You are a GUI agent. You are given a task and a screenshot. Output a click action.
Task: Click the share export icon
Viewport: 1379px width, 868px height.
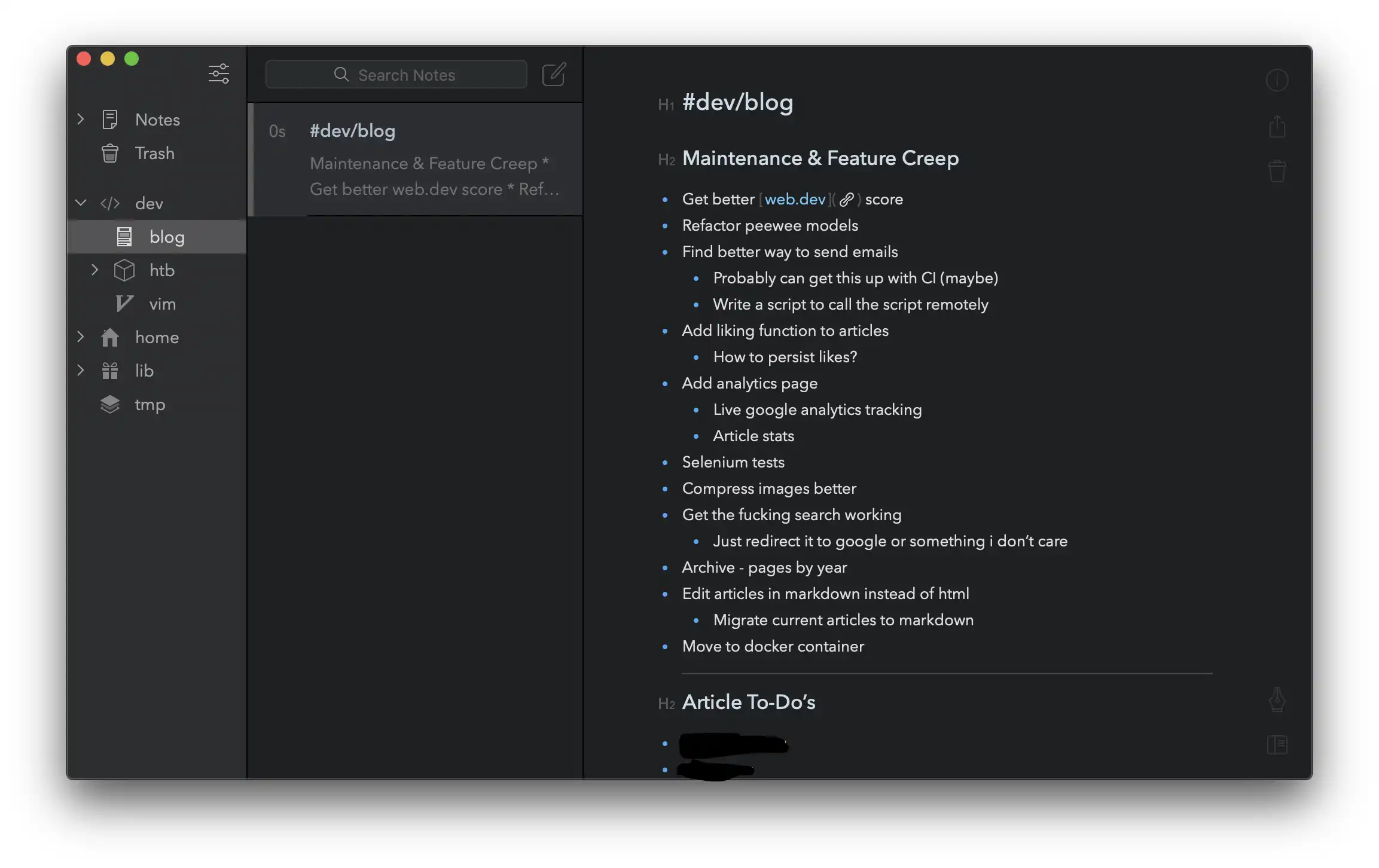(1277, 126)
